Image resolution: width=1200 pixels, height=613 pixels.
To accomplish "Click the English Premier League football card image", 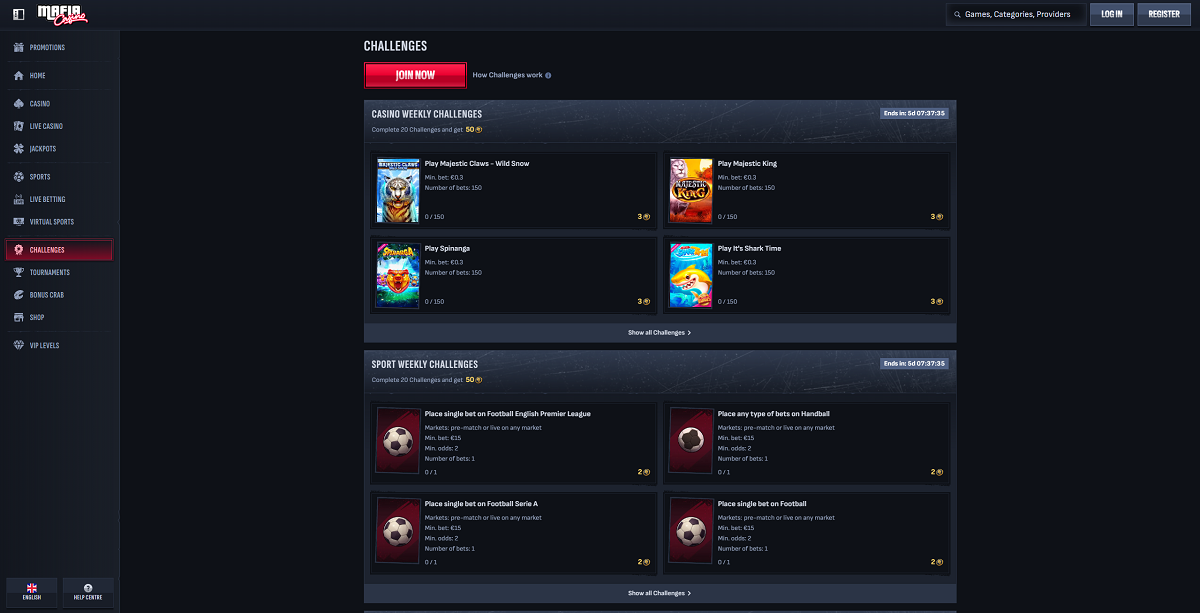I will pyautogui.click(x=398, y=442).
